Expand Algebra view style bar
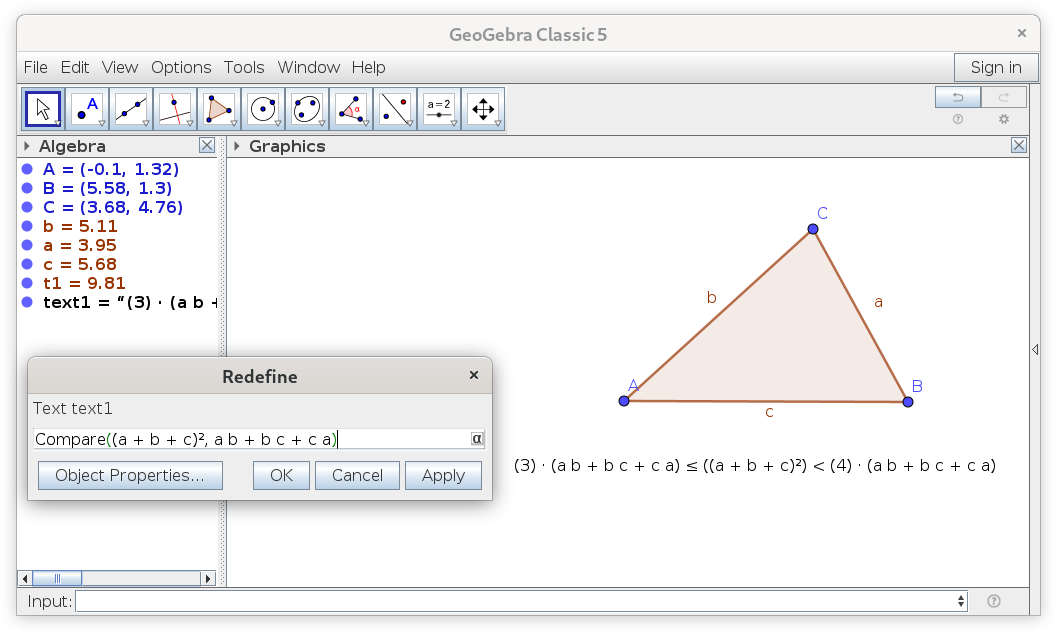1057x634 pixels. (x=26, y=146)
